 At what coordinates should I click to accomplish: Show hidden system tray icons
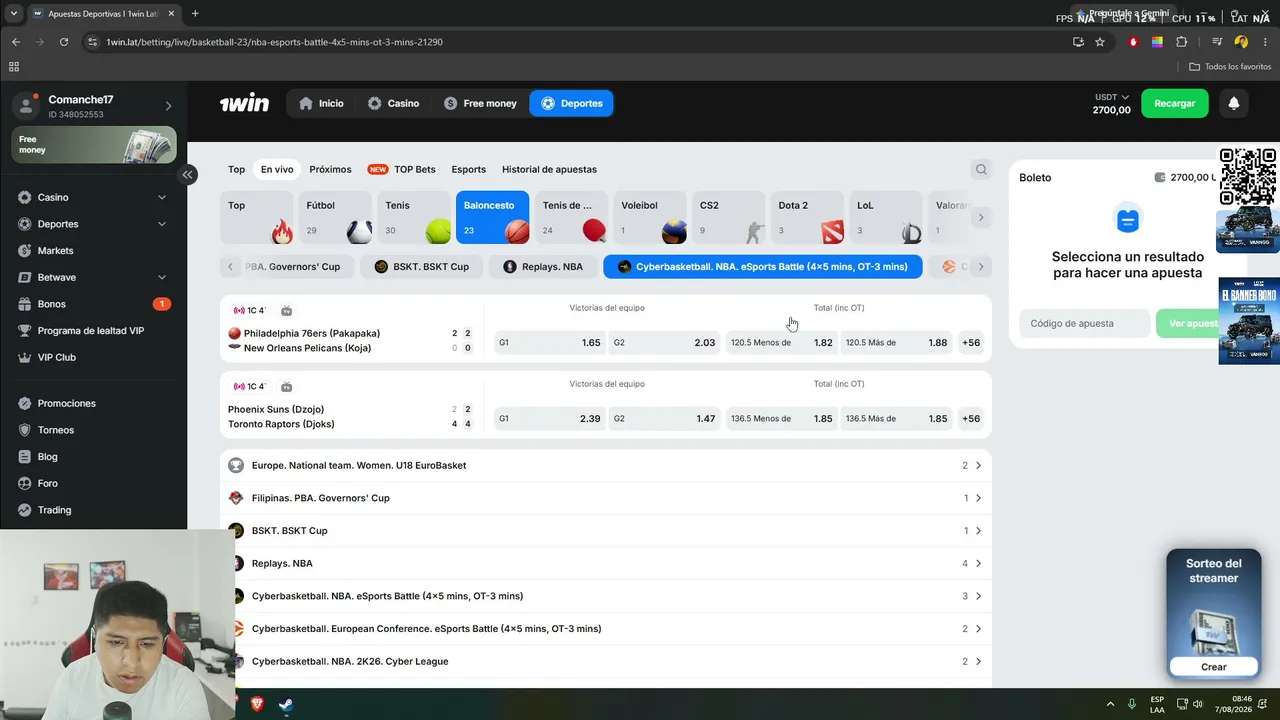click(x=1109, y=704)
